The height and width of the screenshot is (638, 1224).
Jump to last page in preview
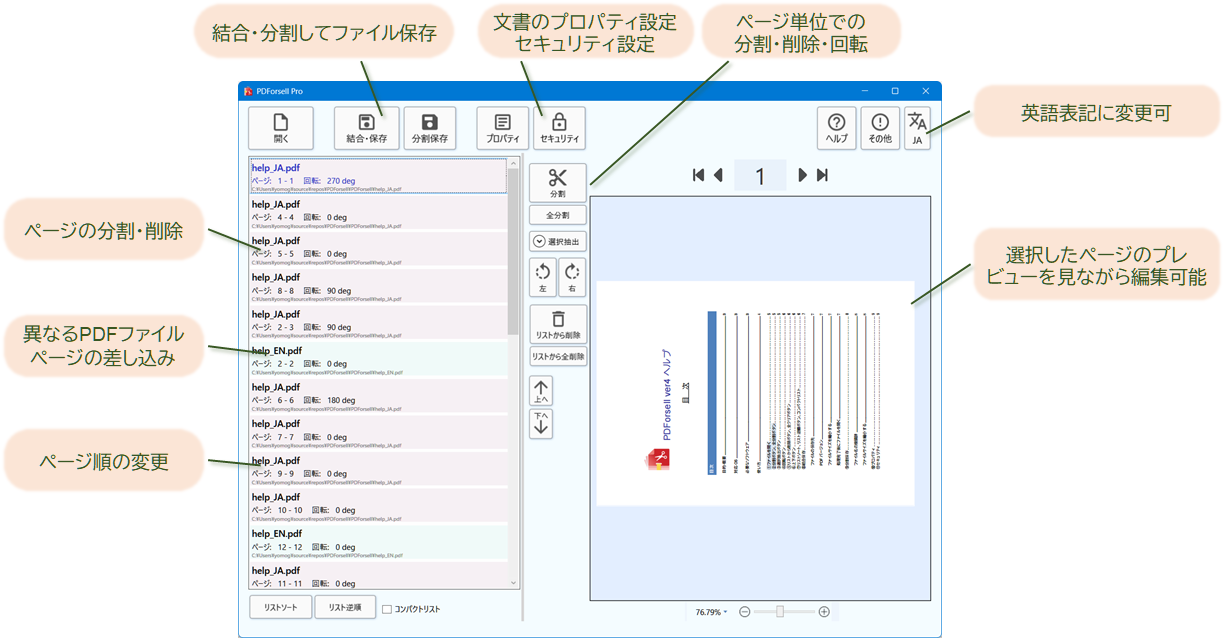(x=822, y=176)
